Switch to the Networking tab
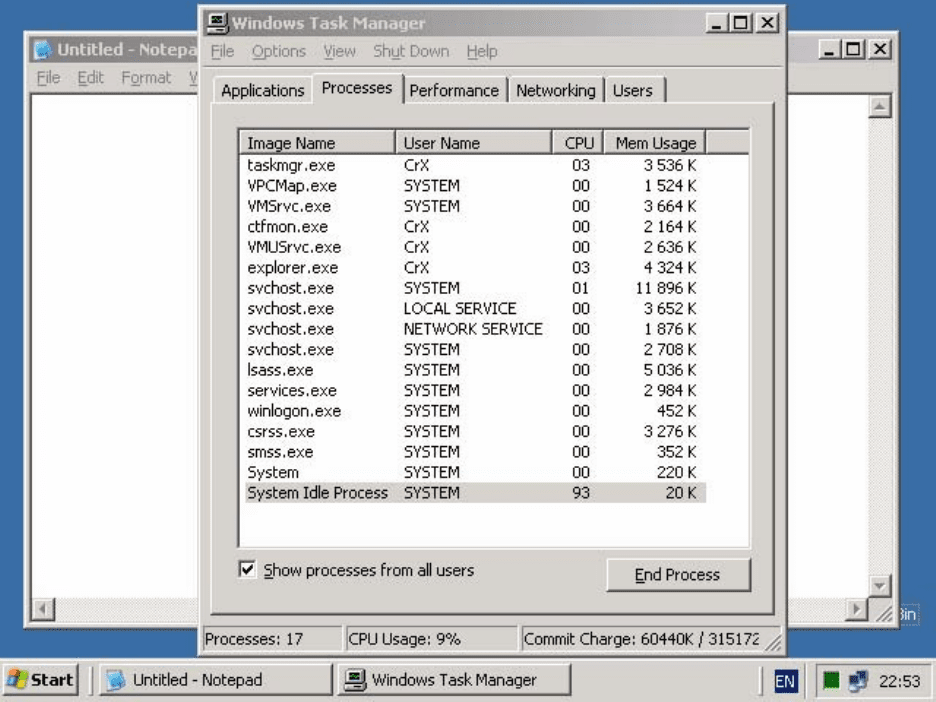Screen dimensions: 936x702 click(556, 91)
